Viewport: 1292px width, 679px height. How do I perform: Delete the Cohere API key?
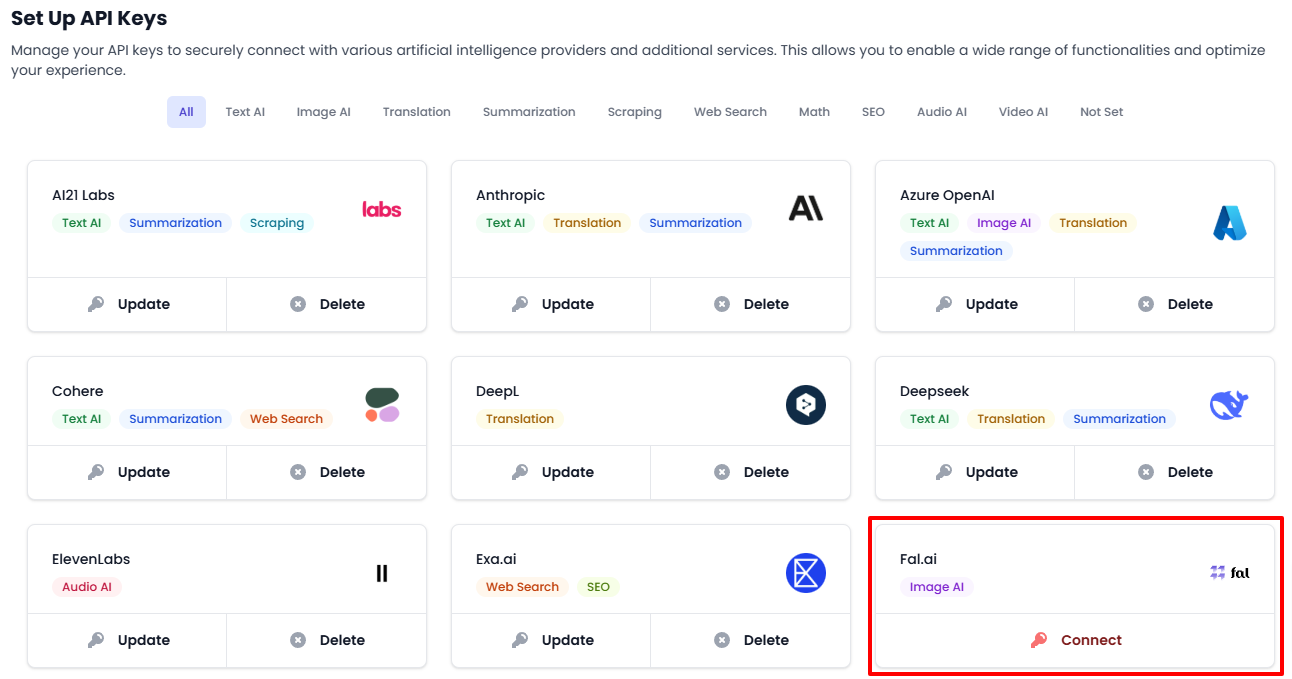click(x=327, y=472)
